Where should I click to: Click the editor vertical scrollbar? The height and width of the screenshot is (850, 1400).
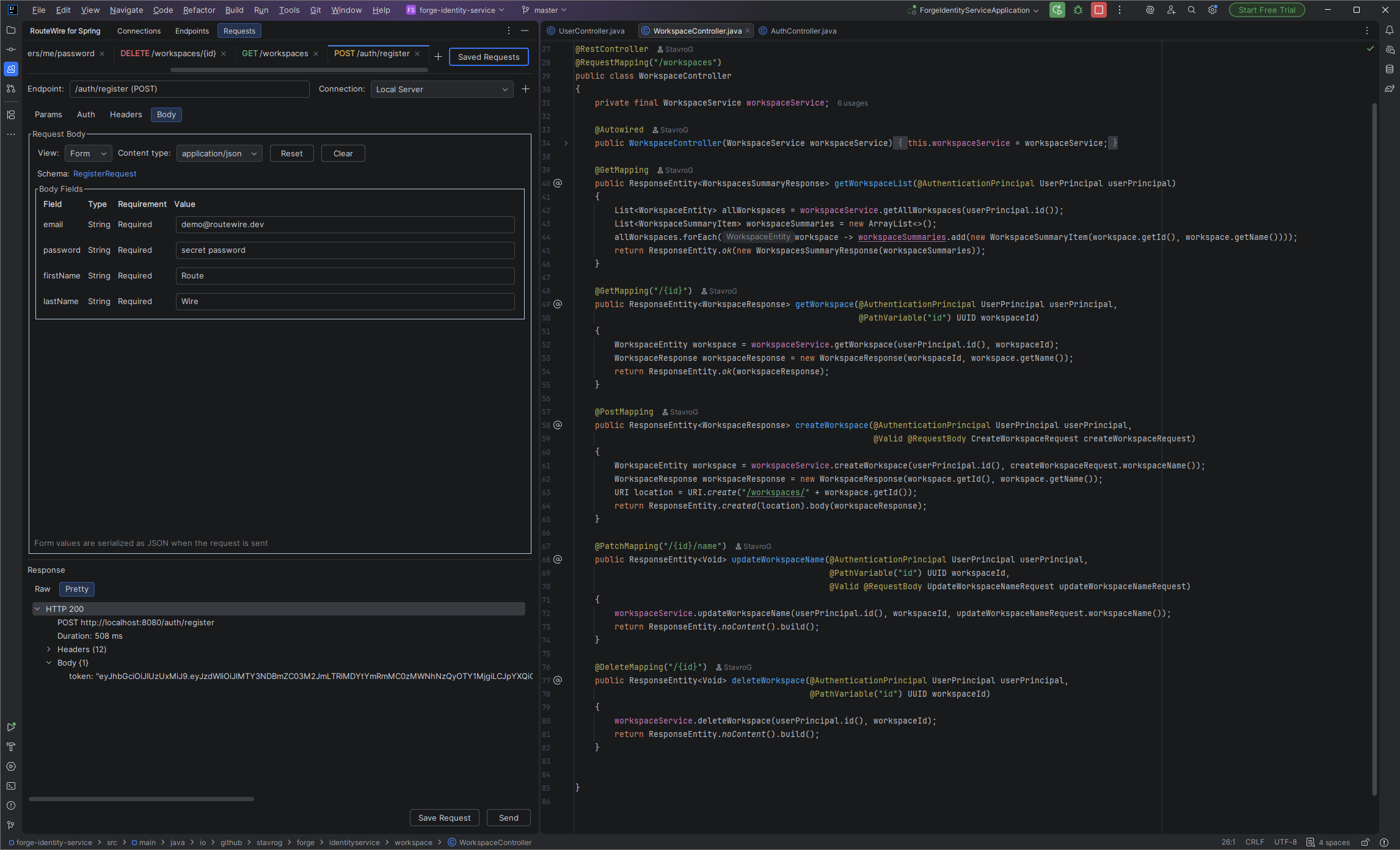pos(1374,449)
